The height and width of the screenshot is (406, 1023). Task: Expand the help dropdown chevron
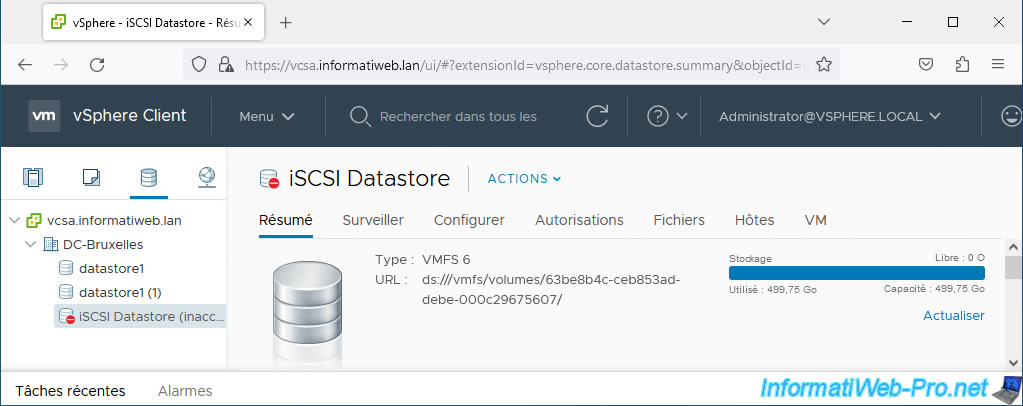tap(682, 116)
